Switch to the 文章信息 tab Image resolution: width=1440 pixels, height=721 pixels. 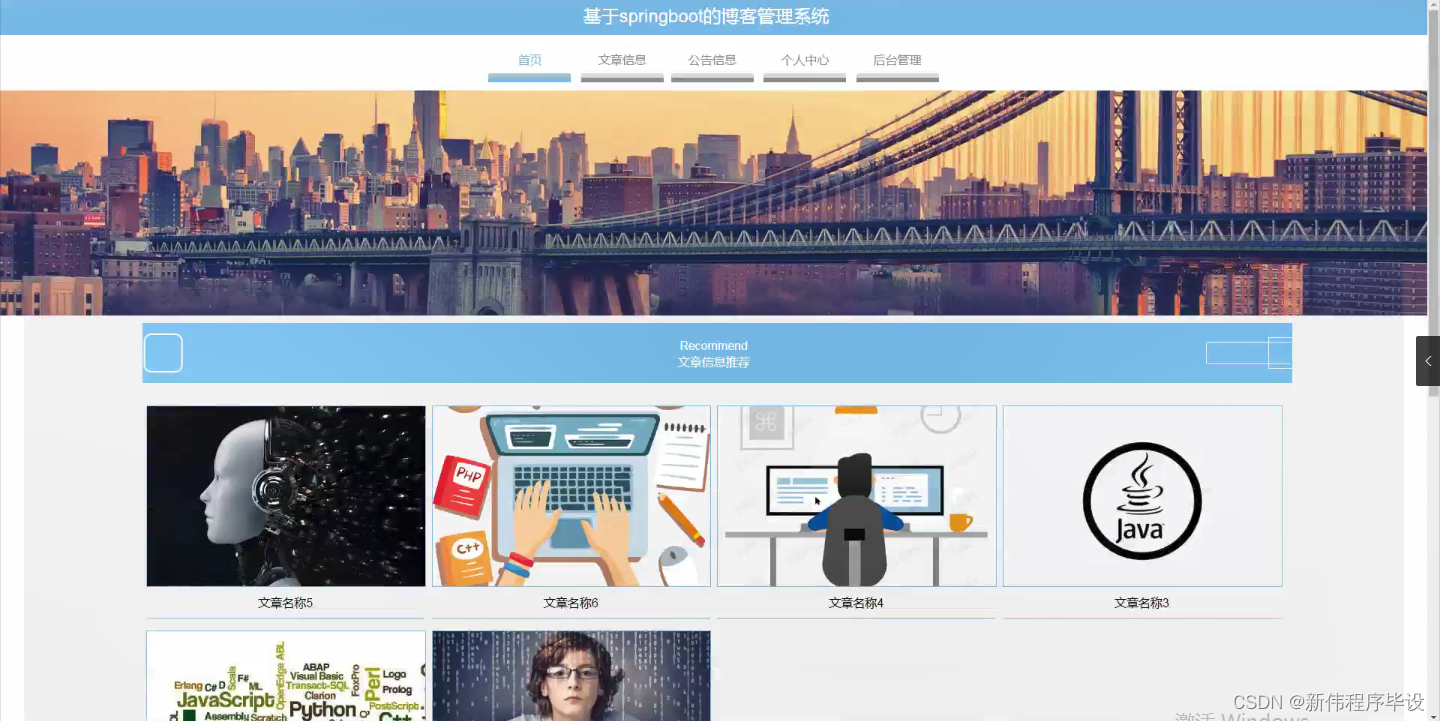coord(621,59)
